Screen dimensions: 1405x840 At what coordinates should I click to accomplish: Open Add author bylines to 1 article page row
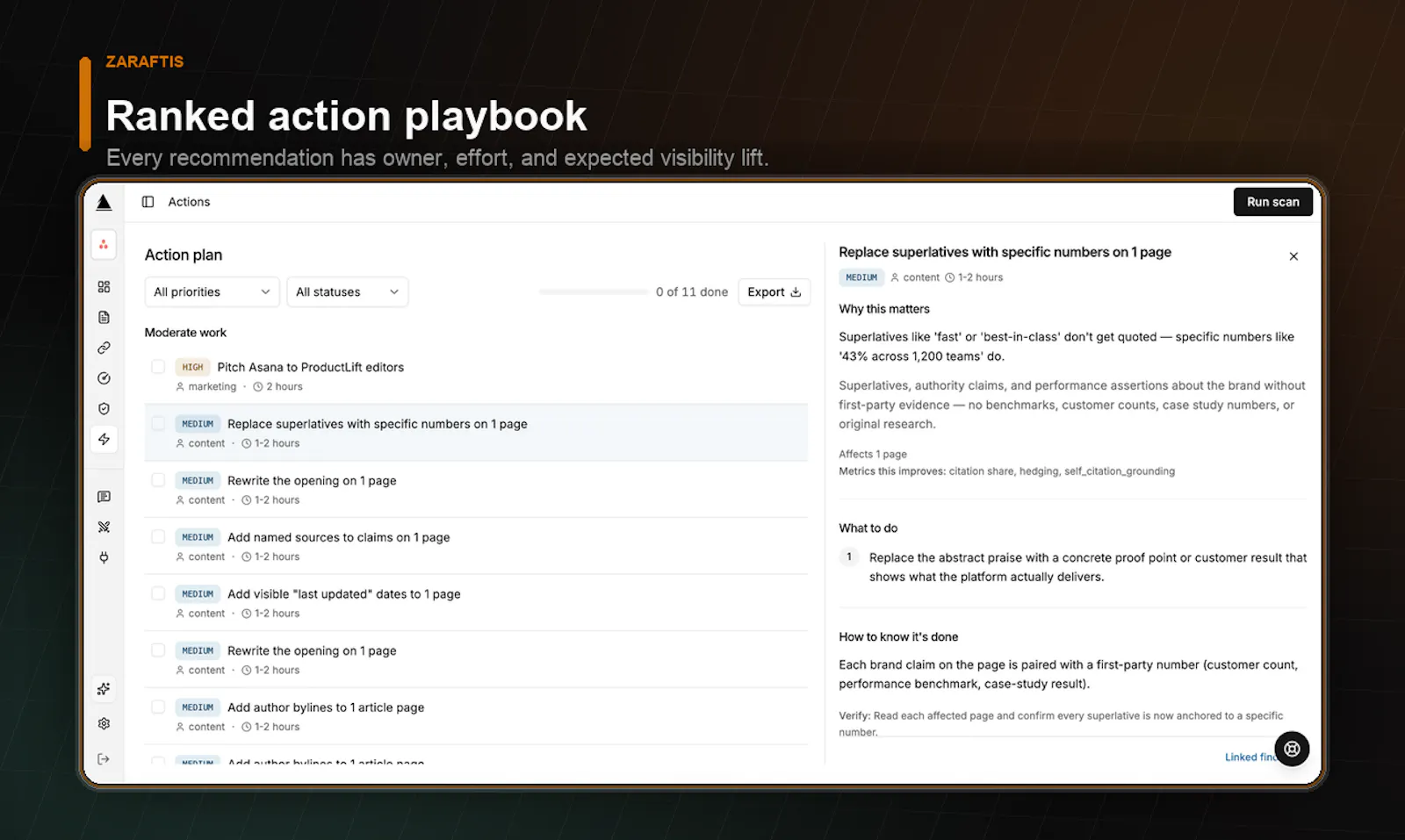[x=476, y=716]
